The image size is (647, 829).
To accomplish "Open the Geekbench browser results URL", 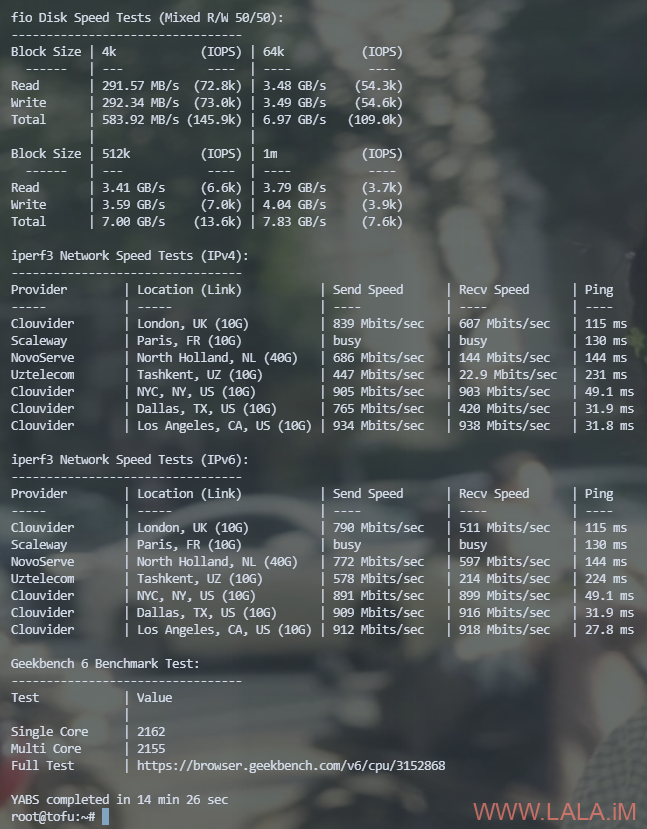I will 291,766.
